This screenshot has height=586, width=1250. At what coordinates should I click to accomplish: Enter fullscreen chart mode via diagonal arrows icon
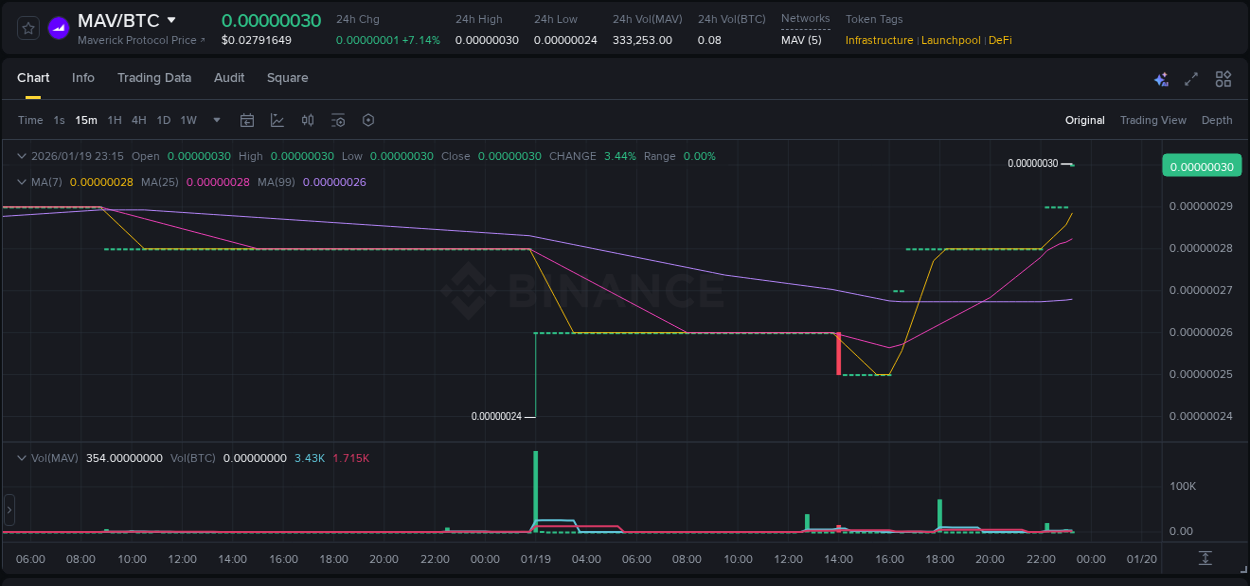[x=1192, y=78]
